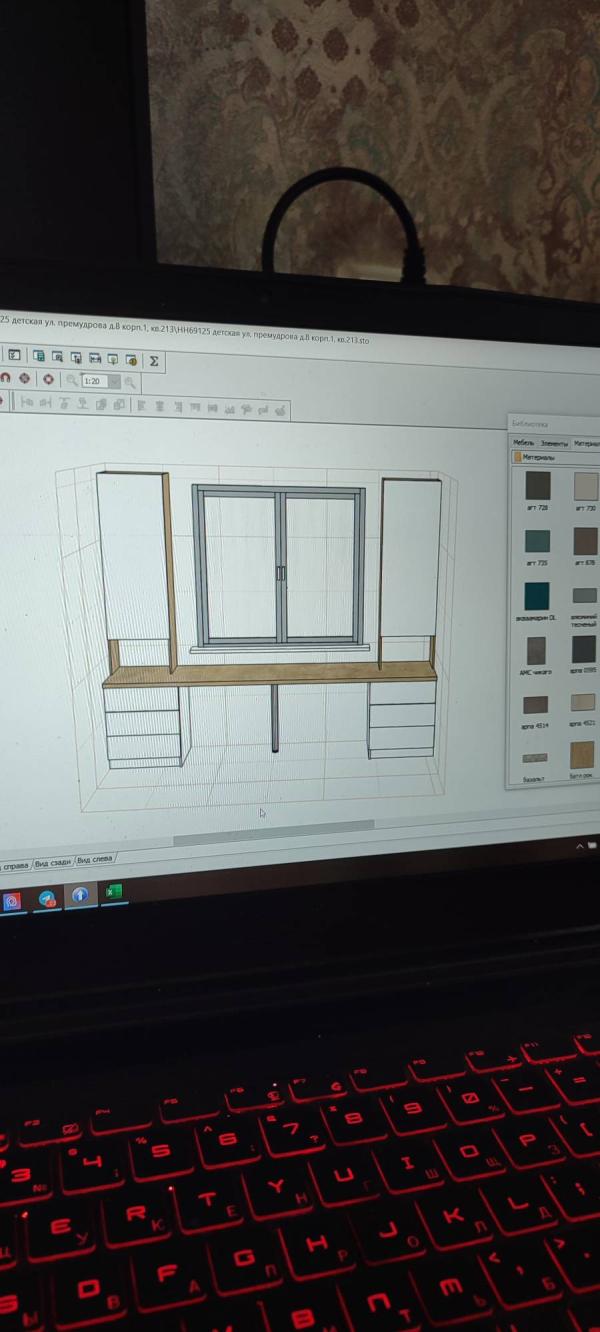Select the АМС чикаго material thumbnail
Image resolution: width=600 pixels, height=1332 pixels.
(536, 650)
